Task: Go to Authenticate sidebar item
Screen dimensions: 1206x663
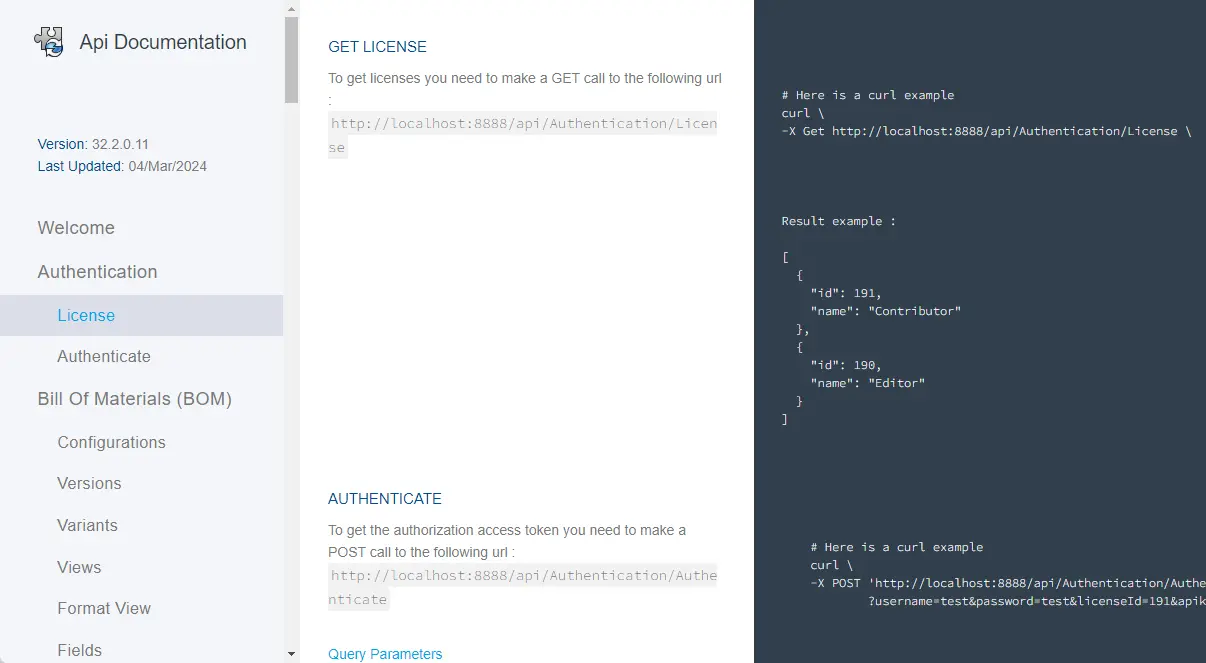Action: tap(104, 357)
